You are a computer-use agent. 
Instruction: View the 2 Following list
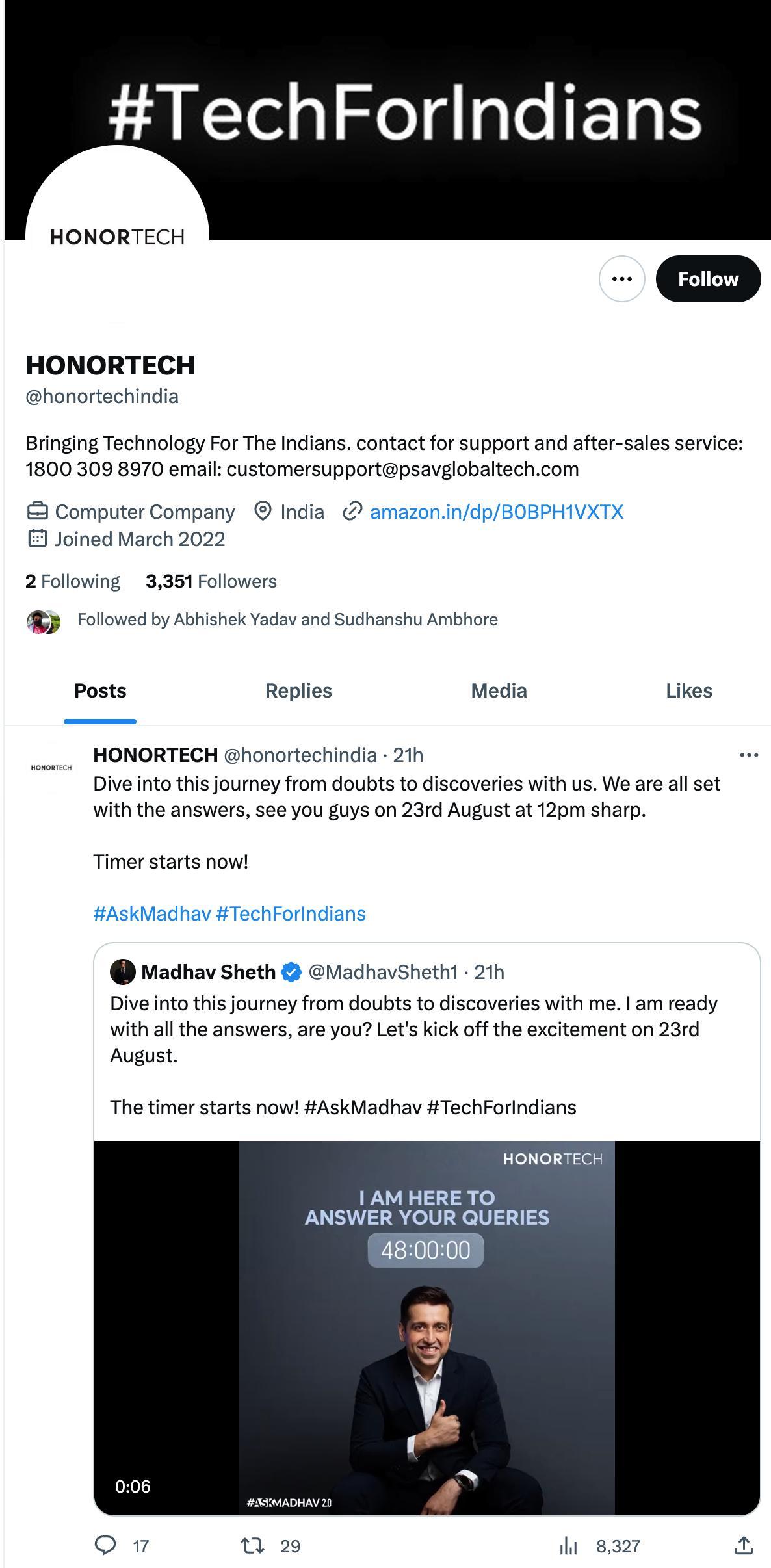[x=73, y=581]
